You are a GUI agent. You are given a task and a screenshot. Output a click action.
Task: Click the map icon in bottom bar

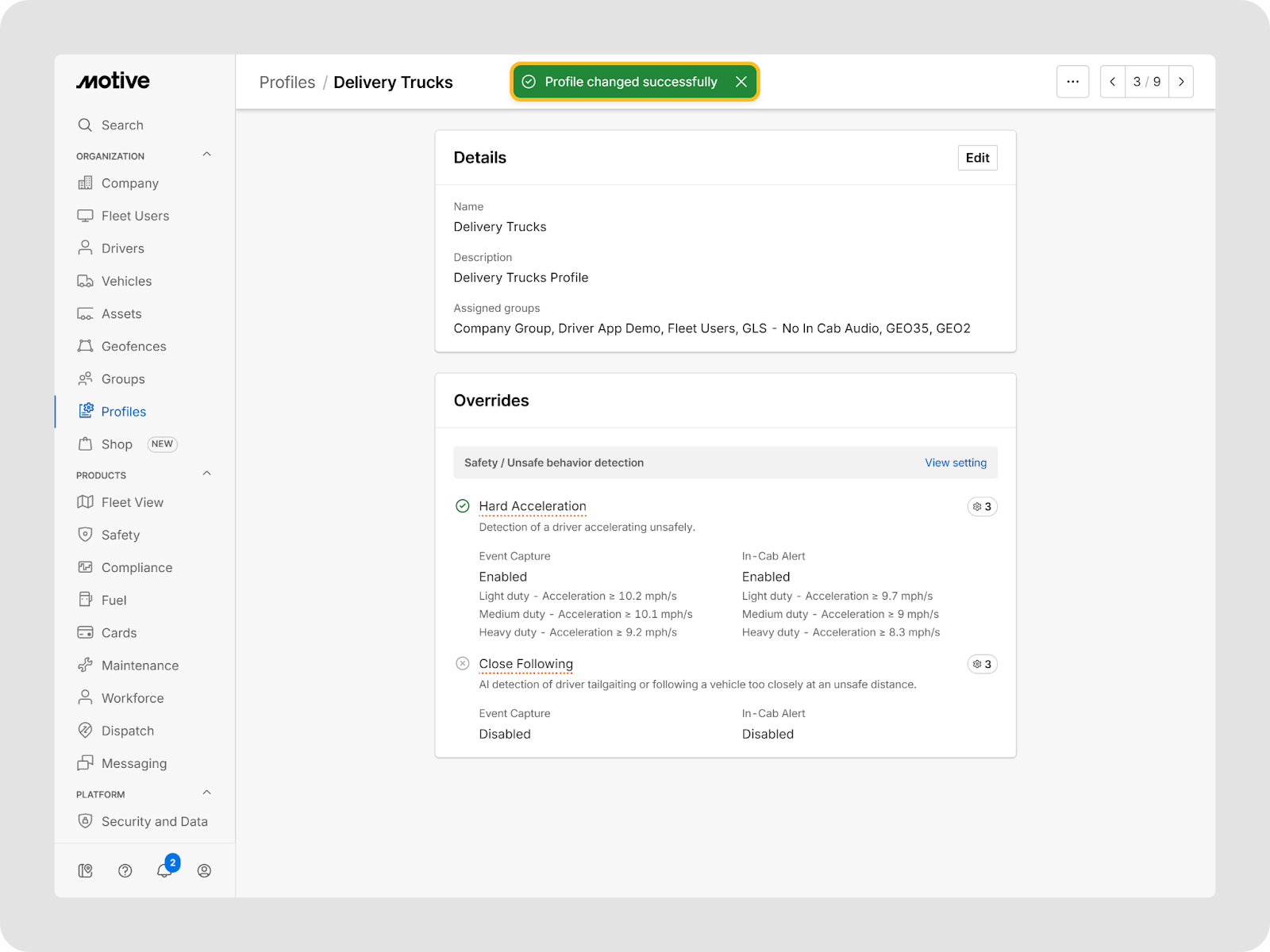[x=86, y=871]
